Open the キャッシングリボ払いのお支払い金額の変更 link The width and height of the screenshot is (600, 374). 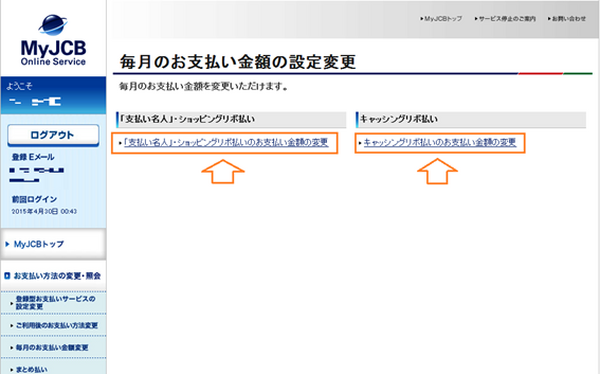440,142
